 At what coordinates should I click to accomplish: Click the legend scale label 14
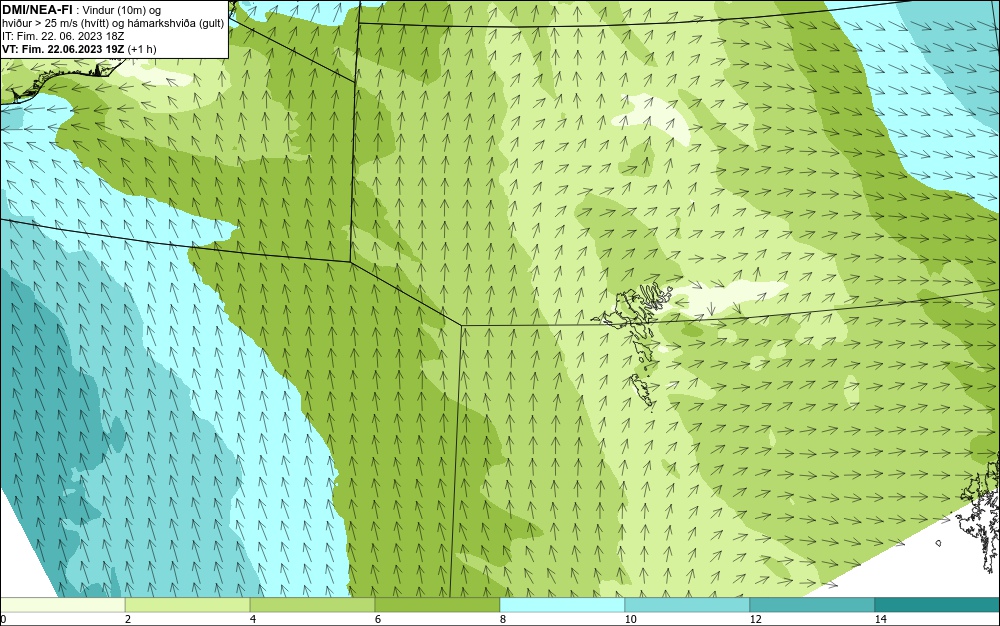(880, 620)
